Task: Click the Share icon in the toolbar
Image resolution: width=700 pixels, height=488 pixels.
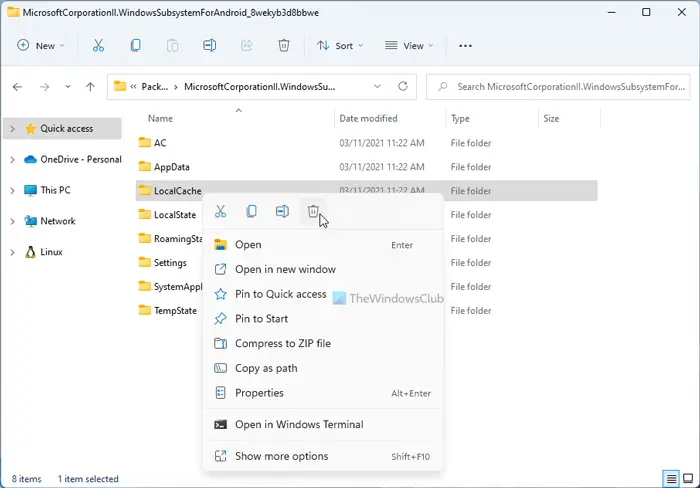Action: click(246, 46)
